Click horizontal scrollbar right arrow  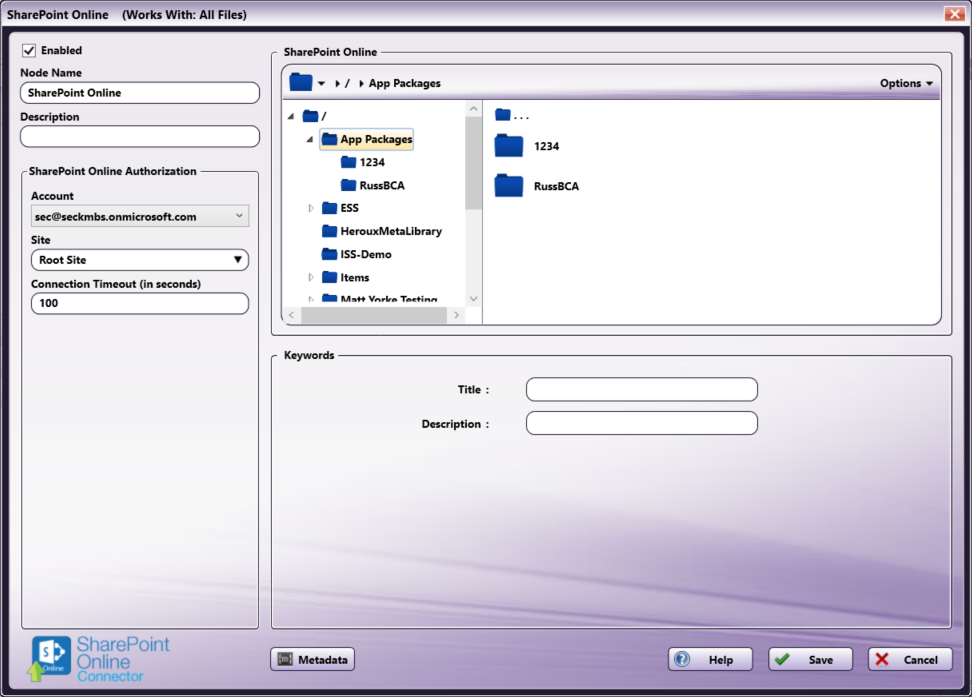pos(457,315)
